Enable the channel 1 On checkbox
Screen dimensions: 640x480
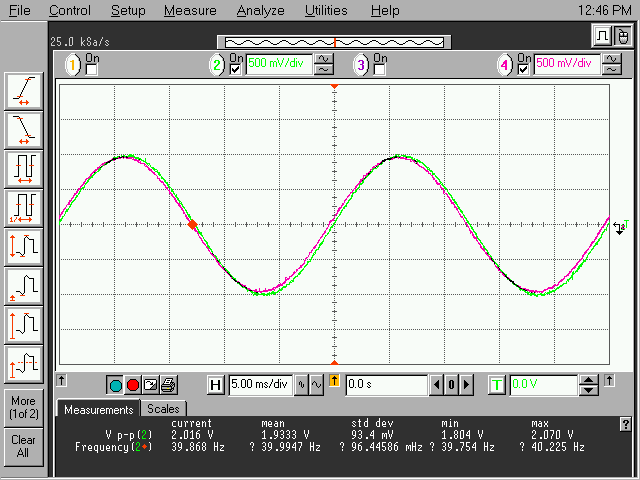pos(91,69)
